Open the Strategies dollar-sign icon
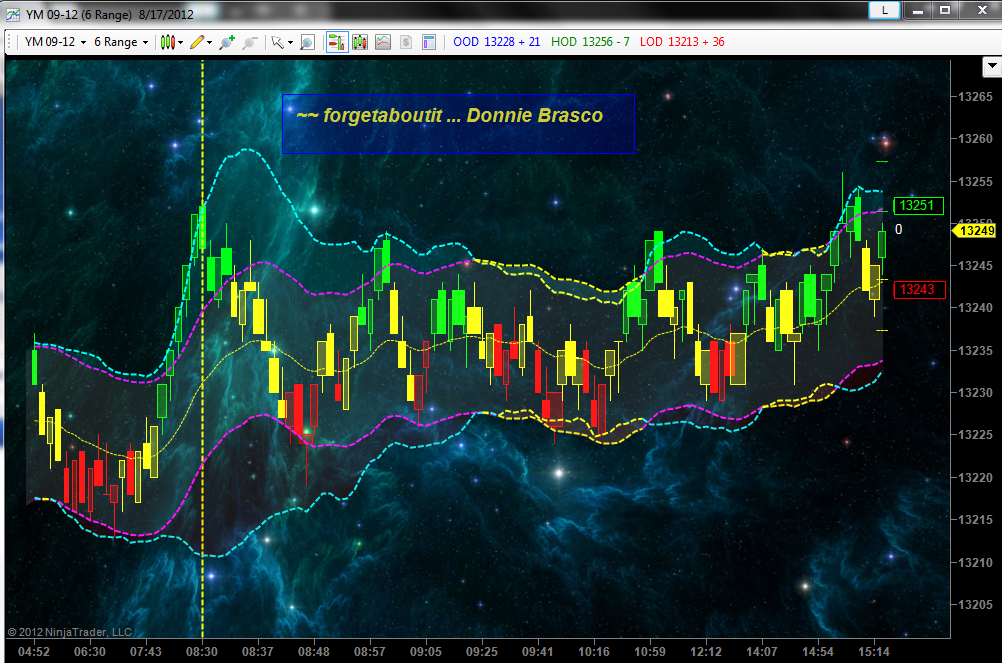The width and height of the screenshot is (1002, 663). pyautogui.click(x=406, y=42)
